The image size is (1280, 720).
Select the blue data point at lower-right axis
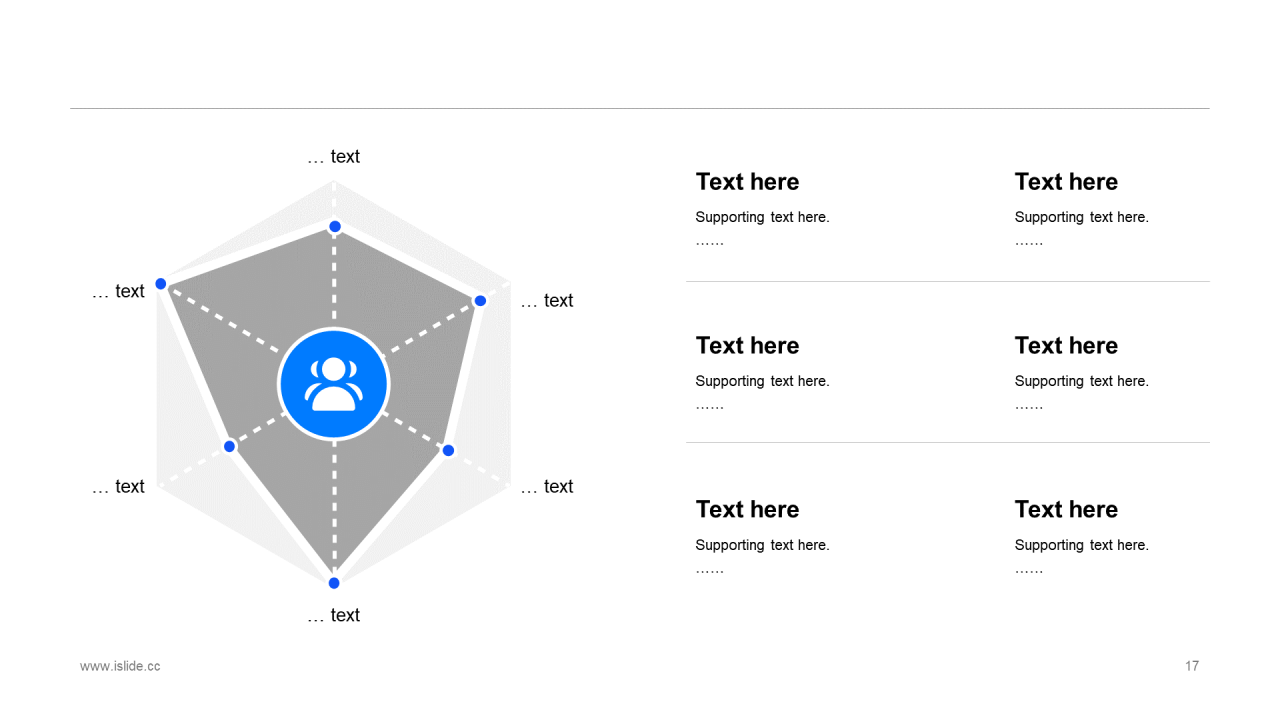point(448,450)
